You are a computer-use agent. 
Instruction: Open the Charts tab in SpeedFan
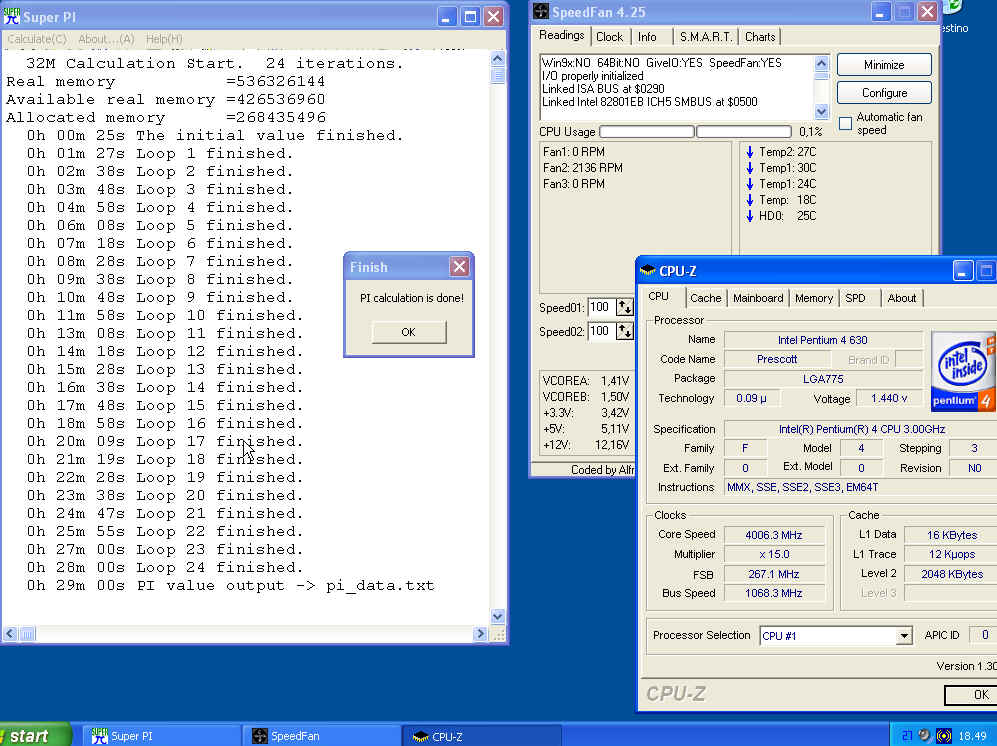coord(760,37)
